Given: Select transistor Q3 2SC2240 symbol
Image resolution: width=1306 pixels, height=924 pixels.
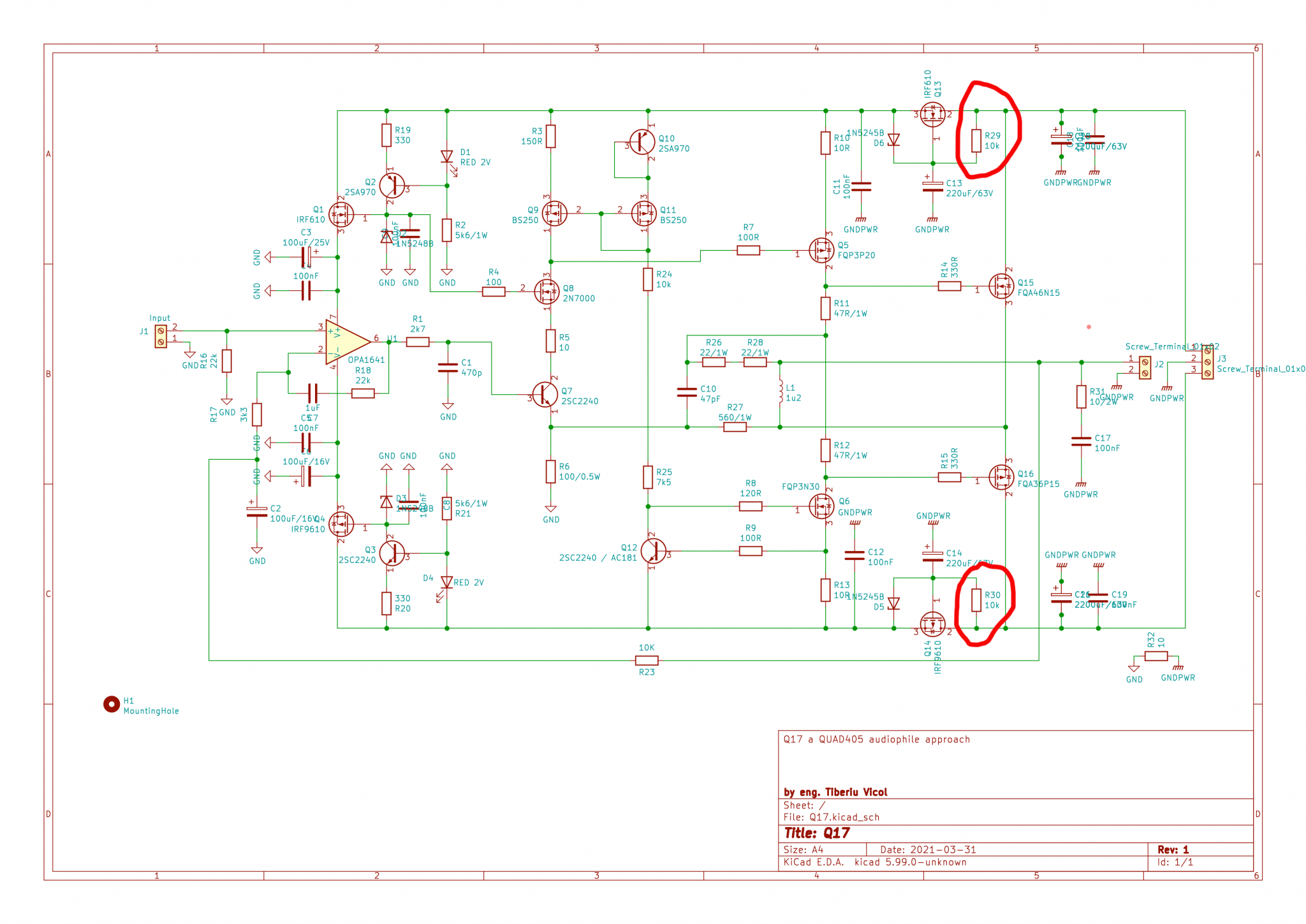Looking at the screenshot, I should (392, 554).
